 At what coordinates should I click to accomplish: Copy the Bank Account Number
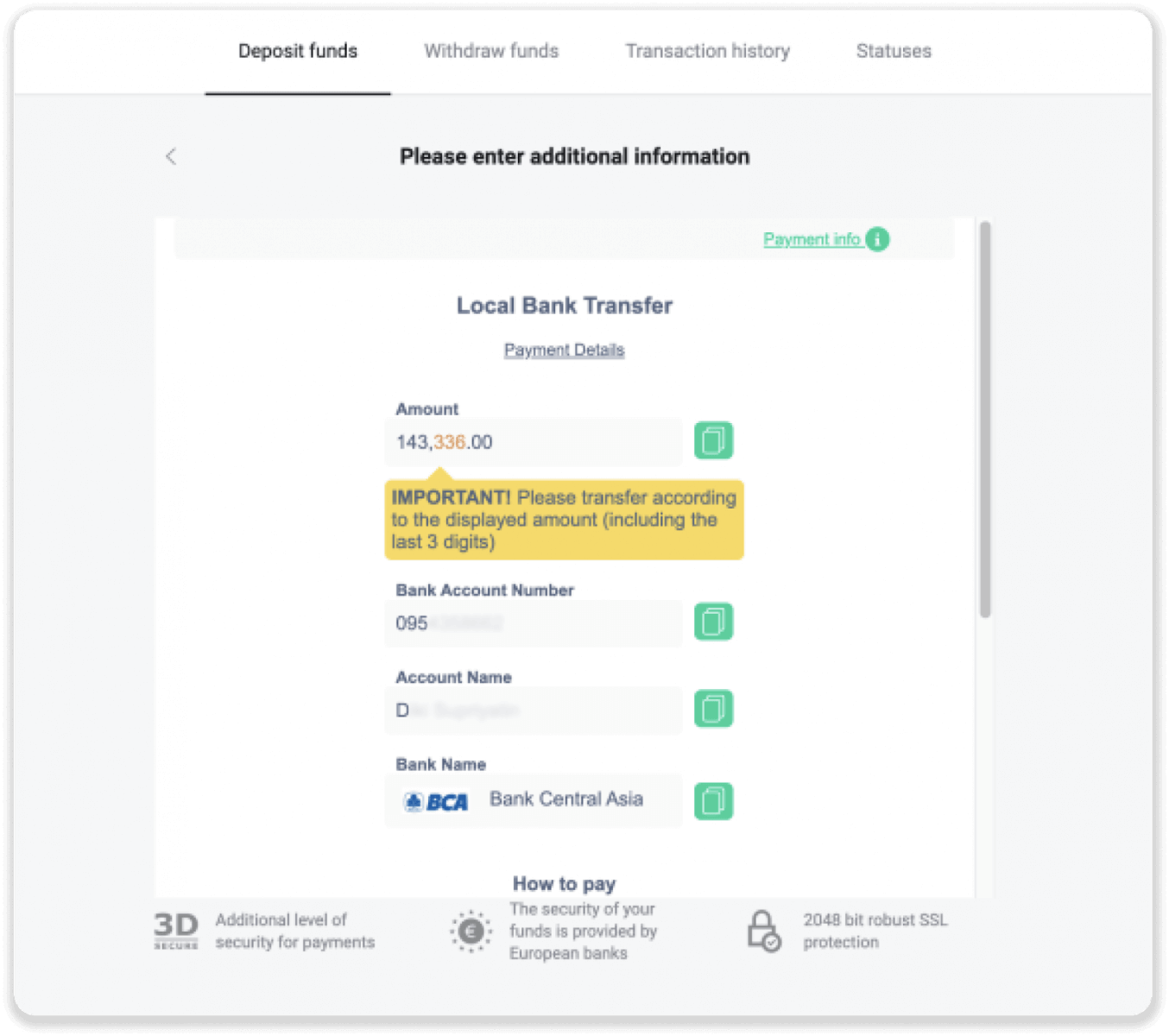[713, 622]
